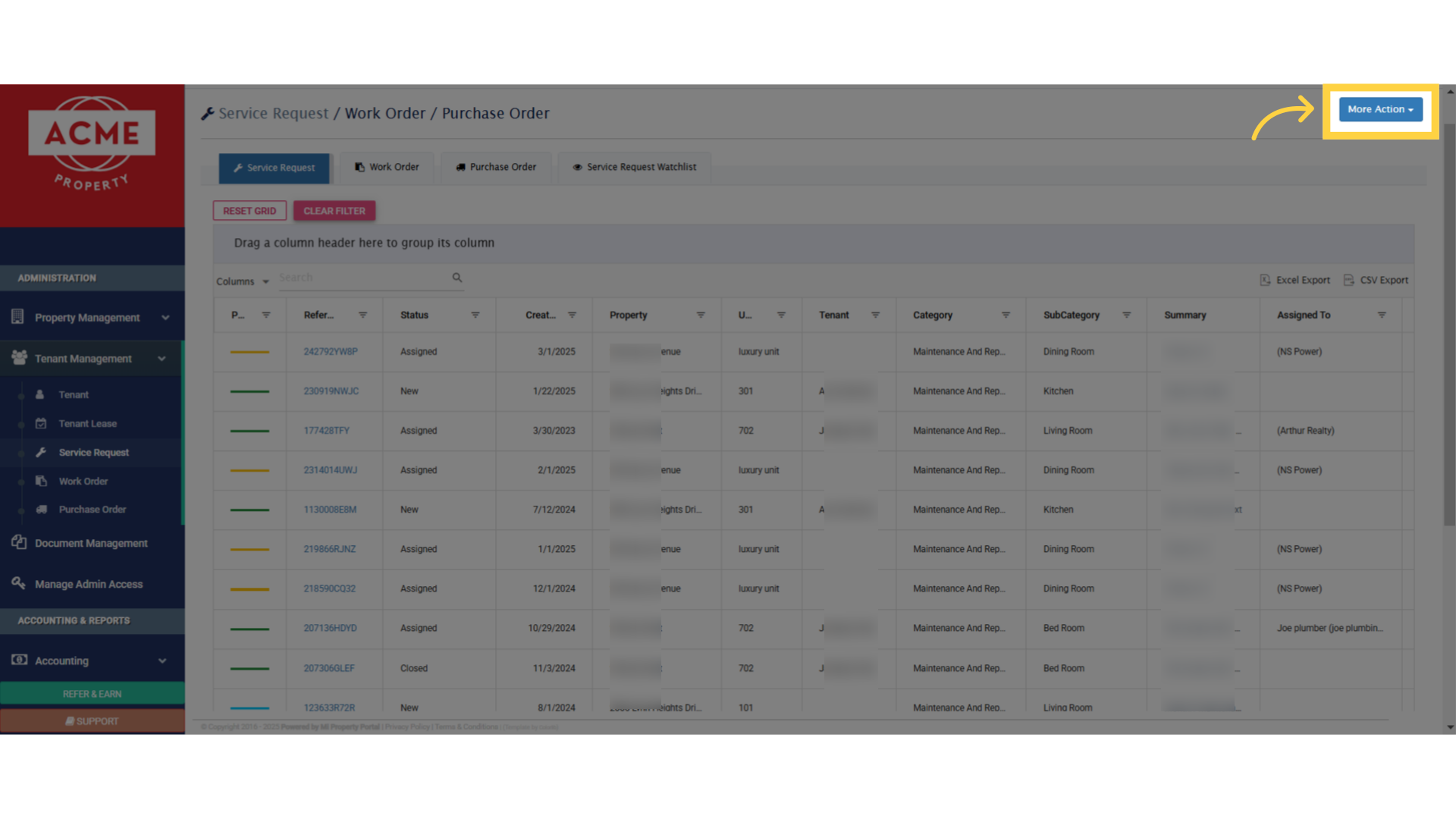Open the Columns dropdown
Image resolution: width=1456 pixels, height=819 pixels.
point(242,281)
